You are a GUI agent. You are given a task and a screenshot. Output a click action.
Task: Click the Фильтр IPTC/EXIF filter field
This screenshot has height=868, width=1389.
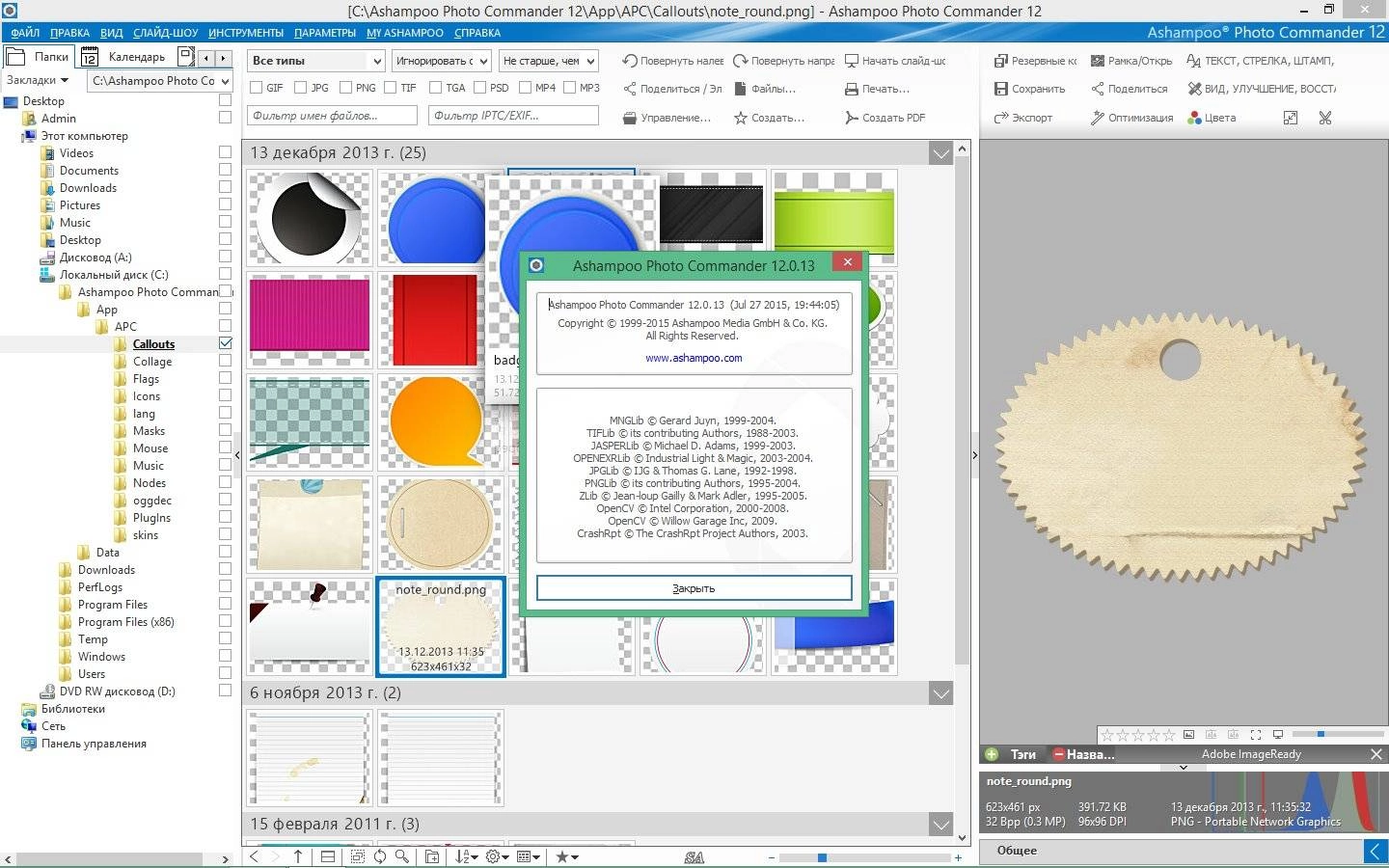point(513,116)
